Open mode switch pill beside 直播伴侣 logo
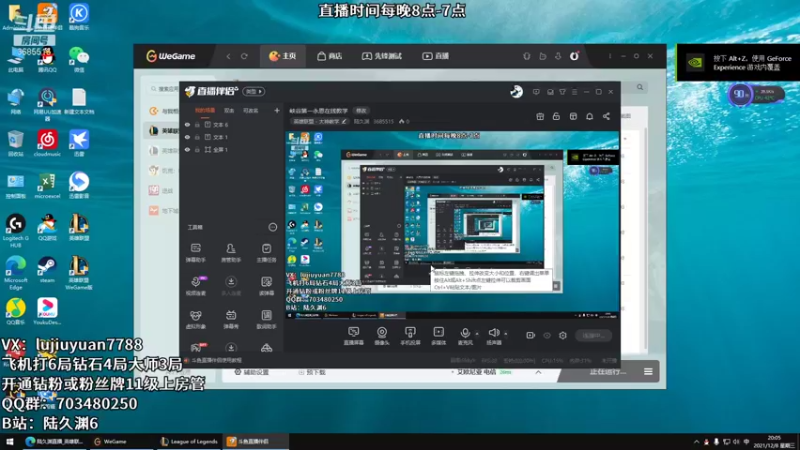Viewport: 800px width, 450px height. [254, 91]
